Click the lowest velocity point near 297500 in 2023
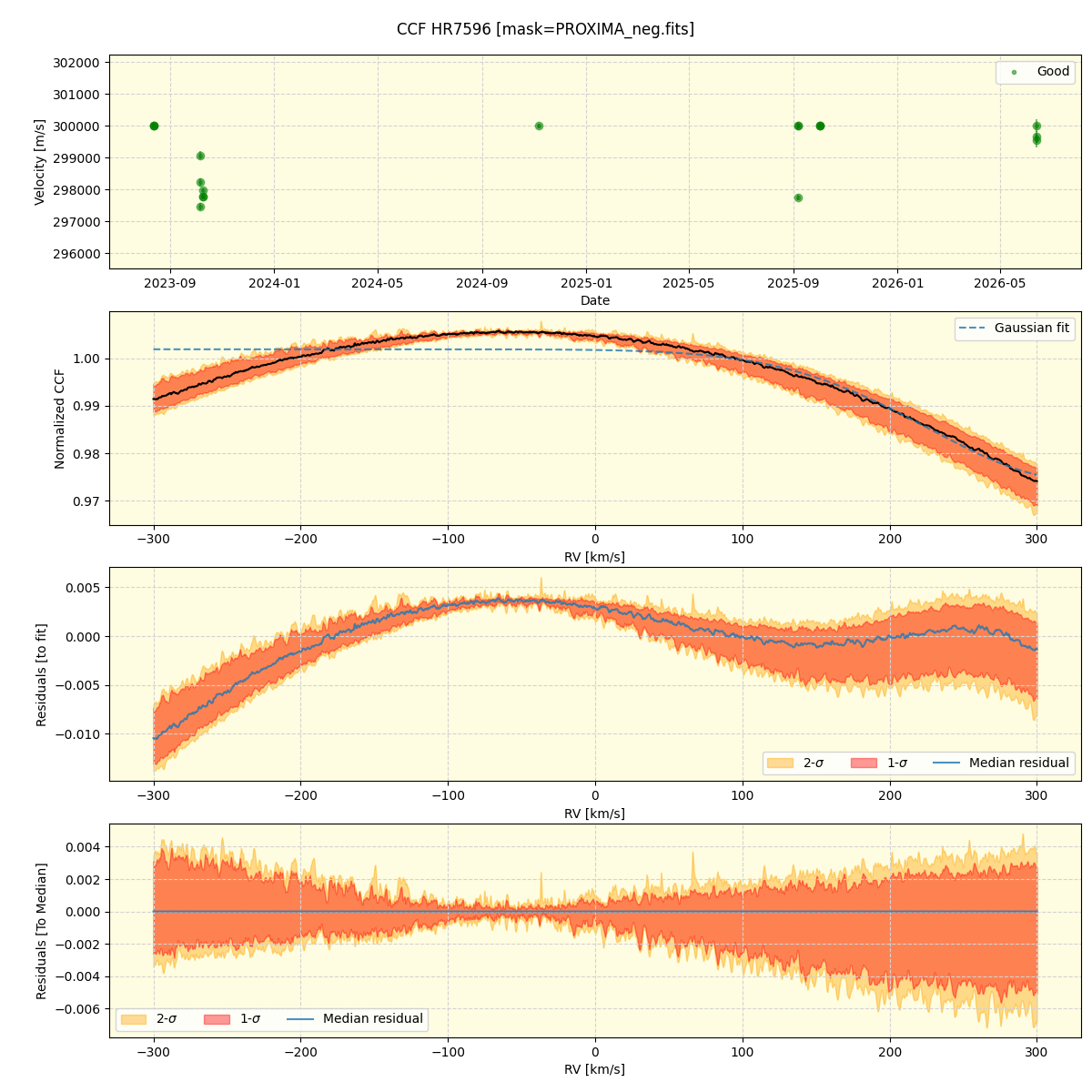 tap(200, 207)
